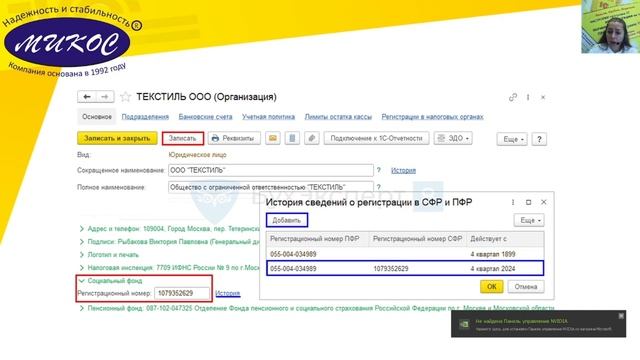Open the Учетная политика tab
640x360 pixels.
tap(268, 117)
